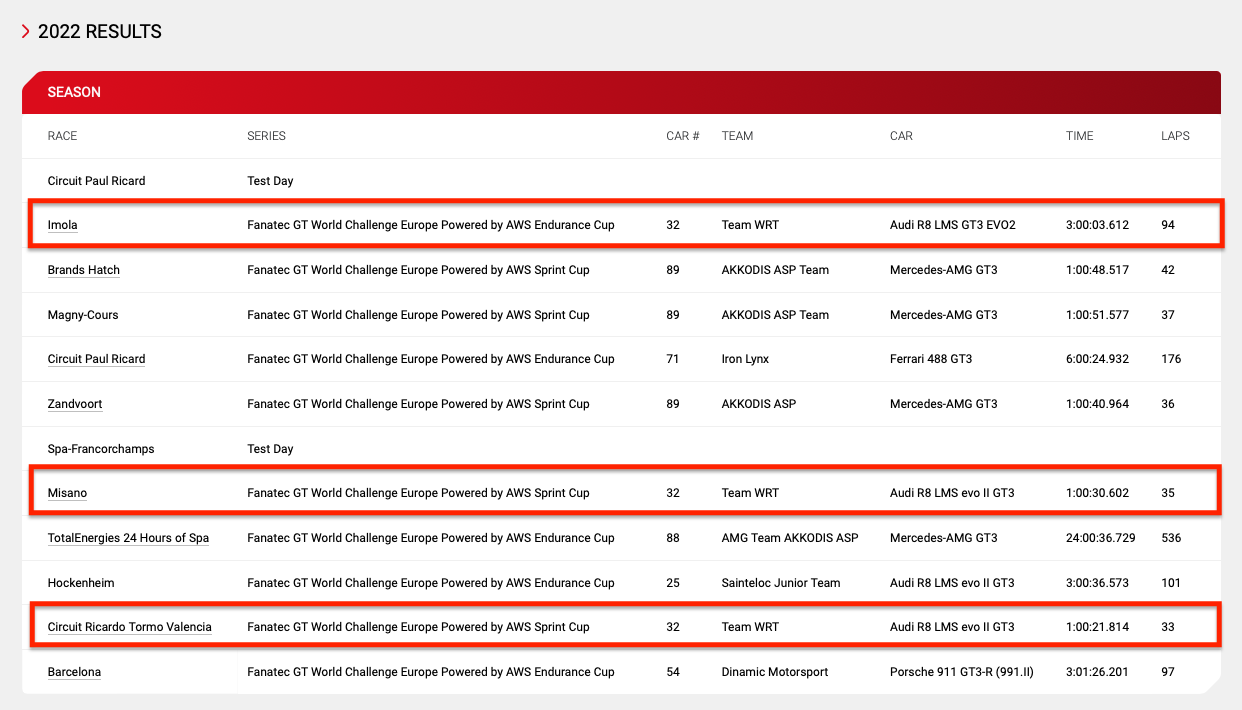Open the Misano race link
1242x710 pixels.
(67, 493)
